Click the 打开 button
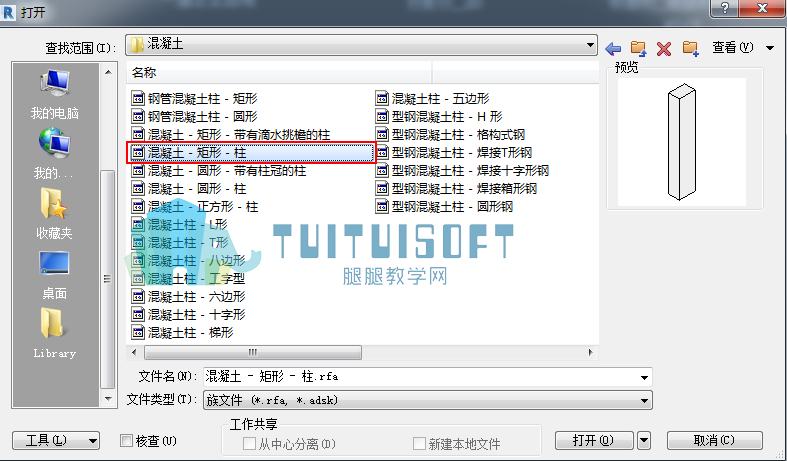The width and height of the screenshot is (787, 461). 594,441
